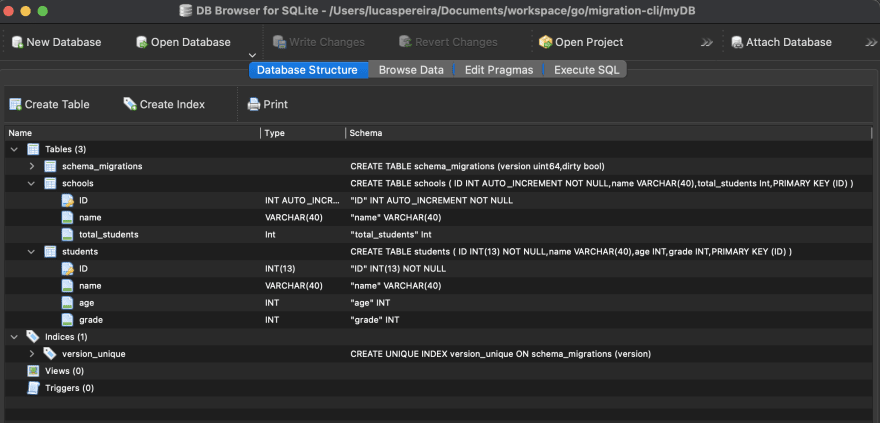Click the Tables (3) table icon
Screen dimensions: 880x423
pyautogui.click(x=33, y=149)
